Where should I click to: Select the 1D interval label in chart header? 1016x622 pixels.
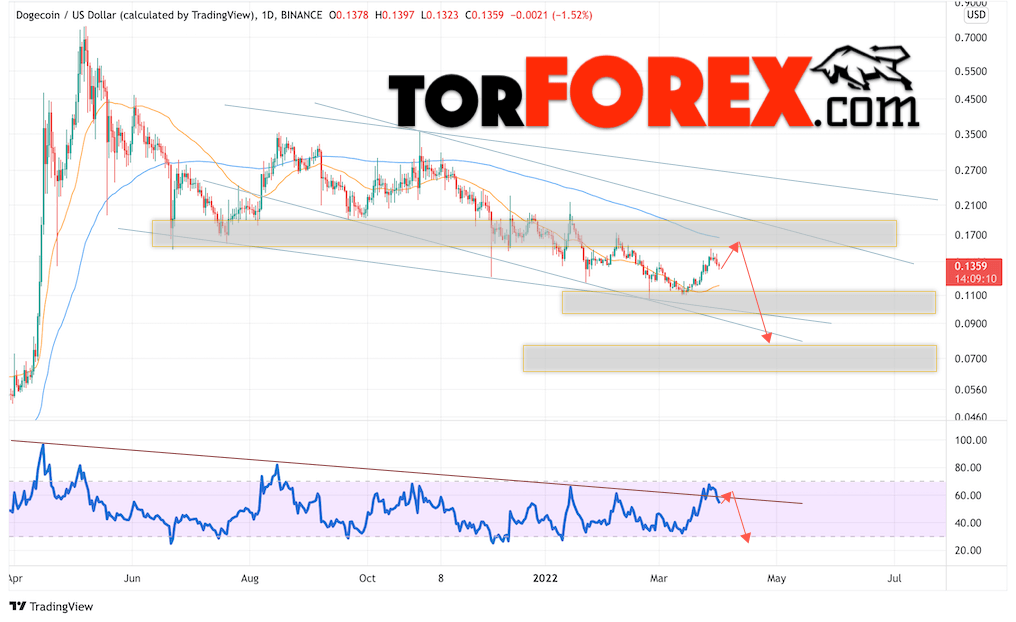[x=268, y=15]
